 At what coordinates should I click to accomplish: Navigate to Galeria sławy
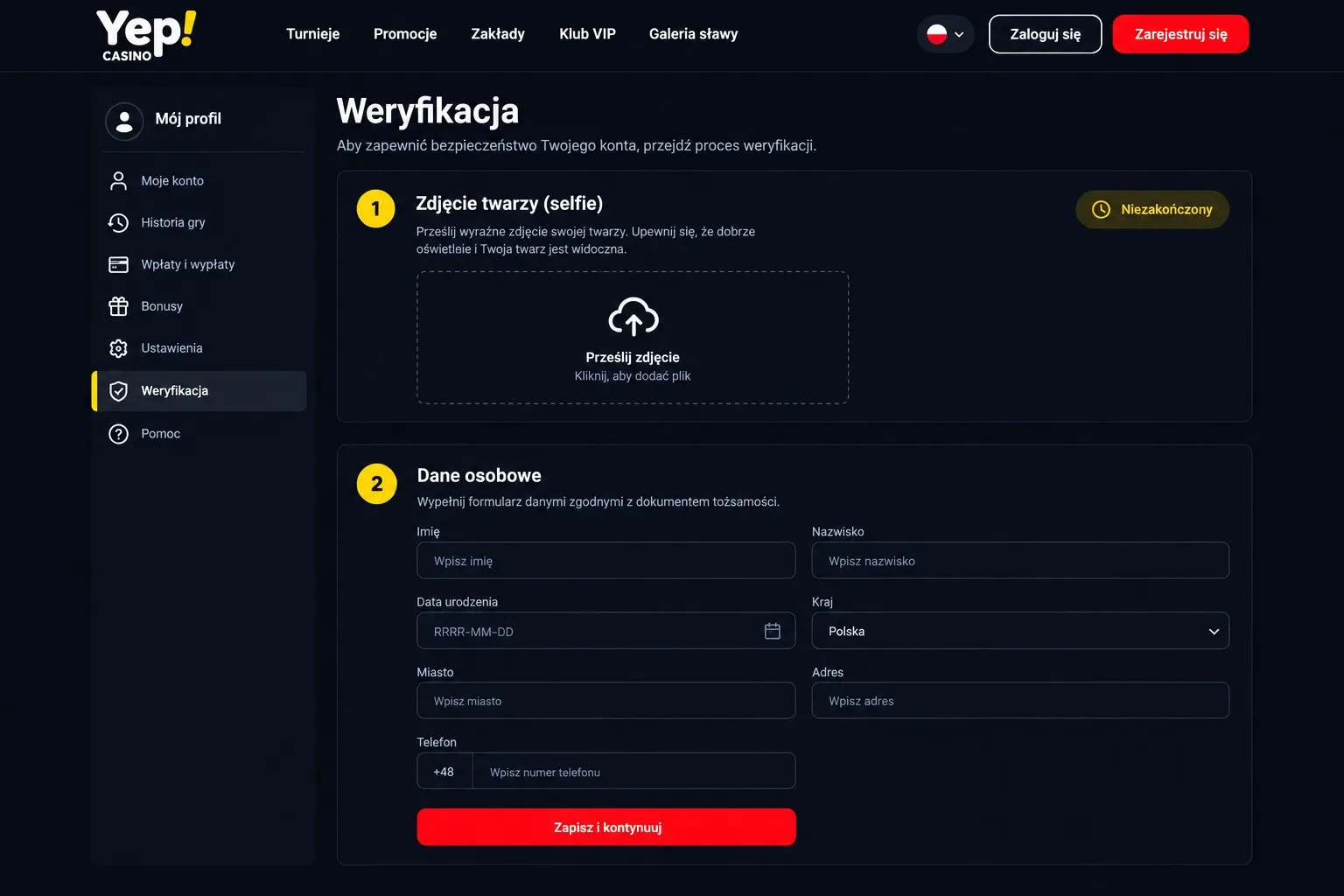[693, 34]
